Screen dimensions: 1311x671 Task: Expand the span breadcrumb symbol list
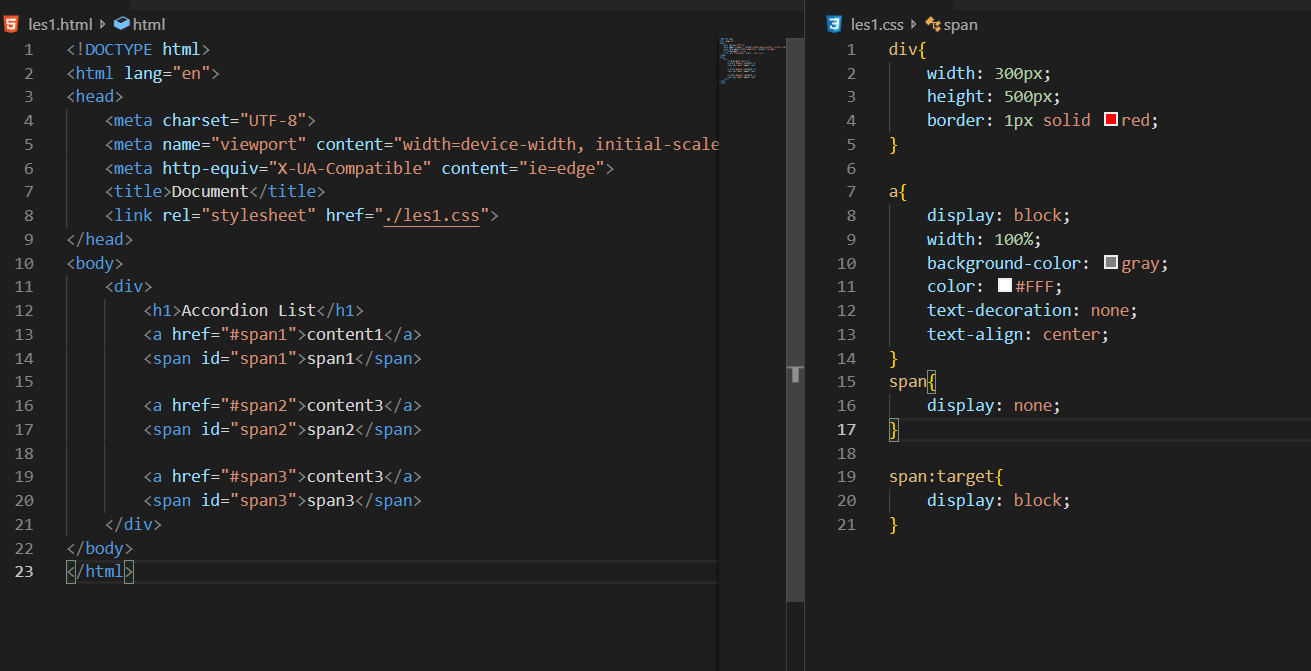(960, 24)
